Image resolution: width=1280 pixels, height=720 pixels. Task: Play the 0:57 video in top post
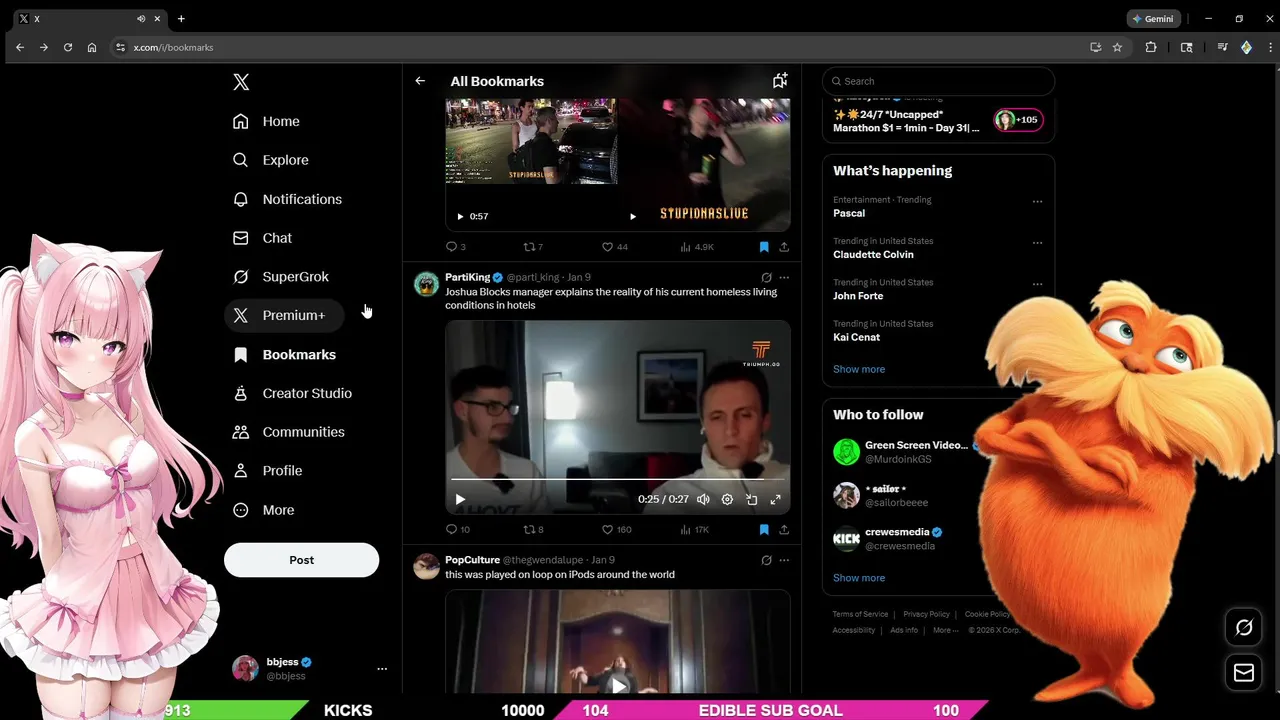click(460, 216)
